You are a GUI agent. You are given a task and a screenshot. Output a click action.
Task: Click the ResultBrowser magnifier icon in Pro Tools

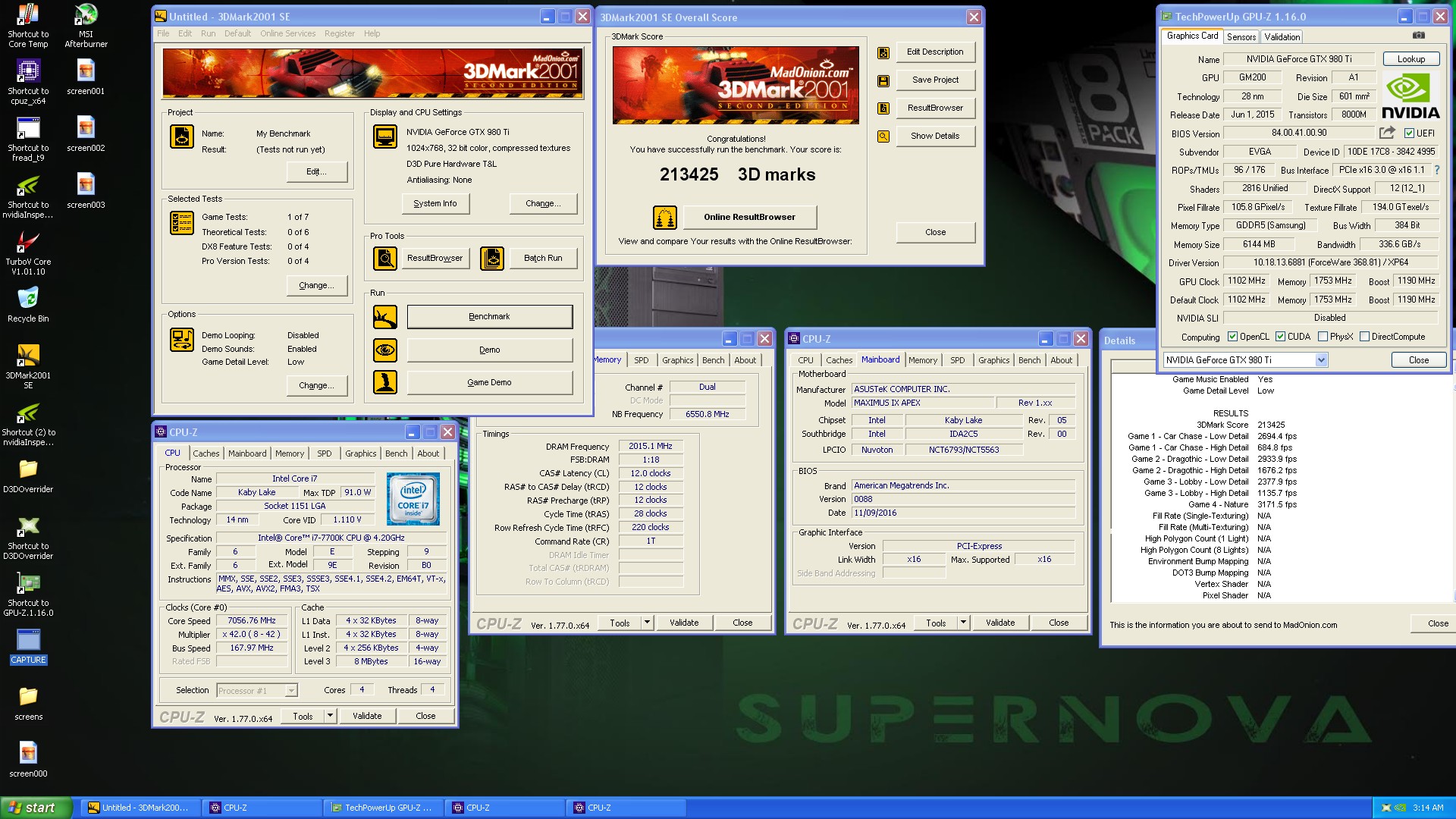pos(385,259)
